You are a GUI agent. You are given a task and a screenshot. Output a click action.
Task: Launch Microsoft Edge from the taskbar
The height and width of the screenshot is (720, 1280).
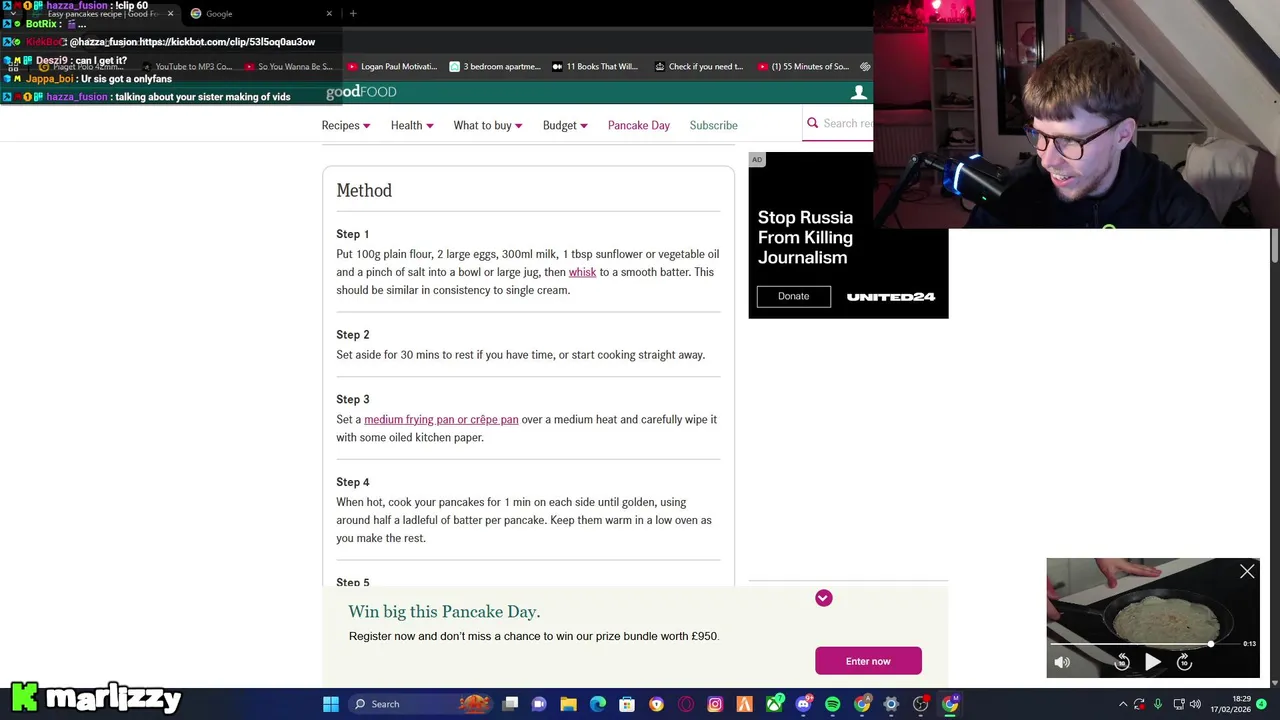click(598, 704)
